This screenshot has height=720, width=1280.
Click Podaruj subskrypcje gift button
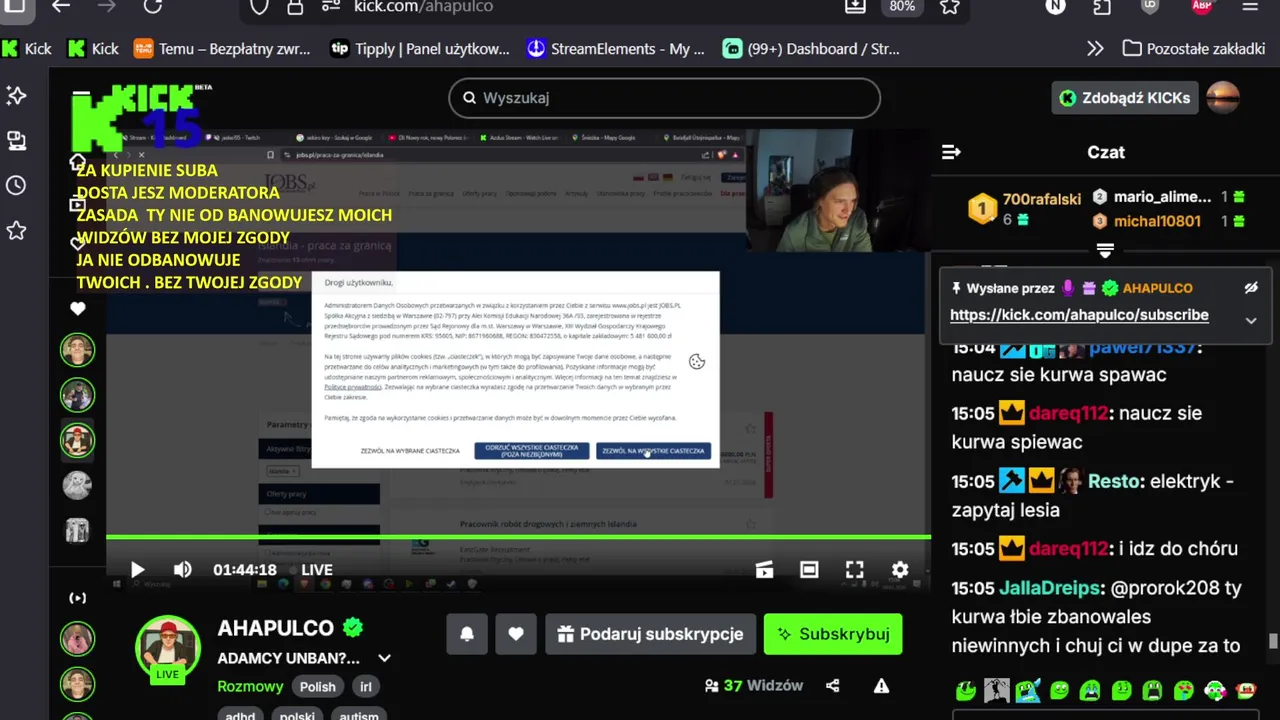pyautogui.click(x=650, y=634)
